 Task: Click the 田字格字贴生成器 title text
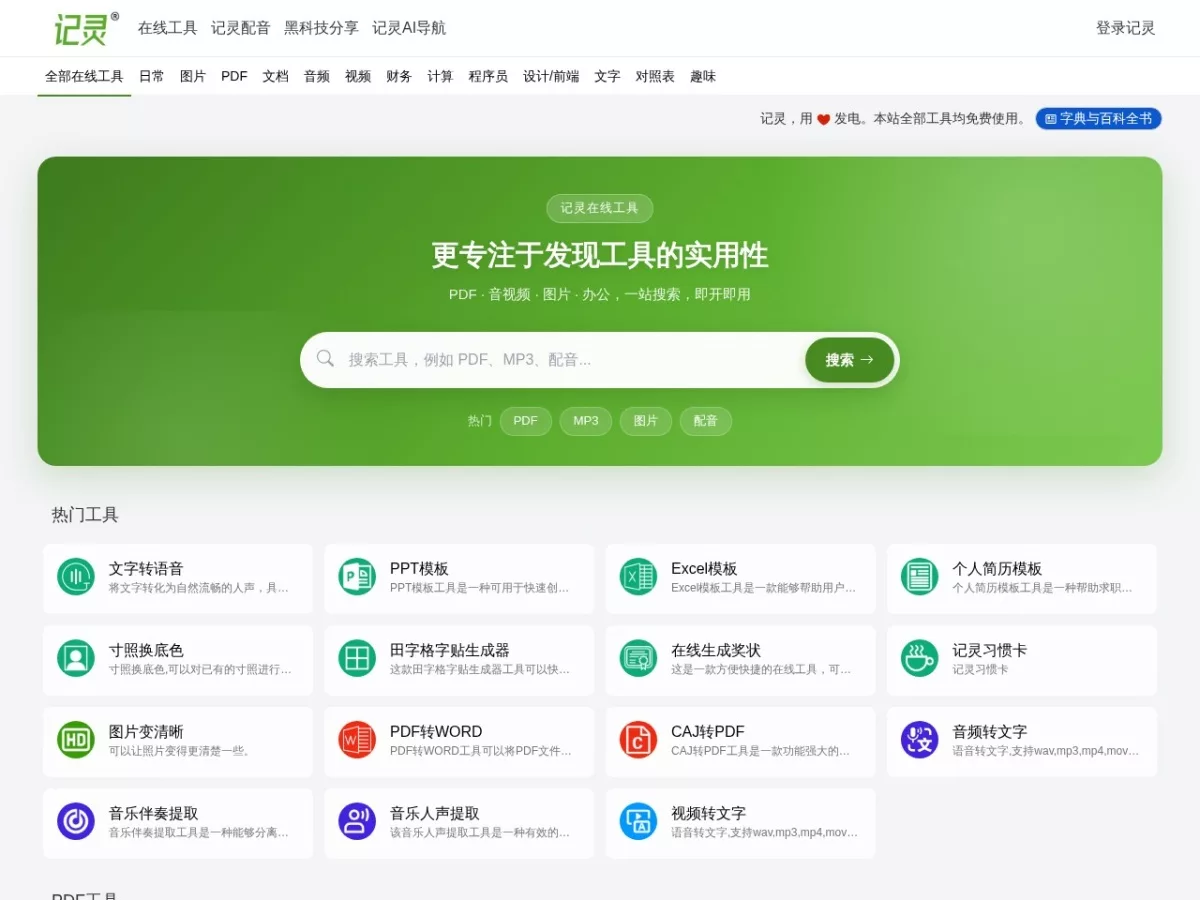[450, 650]
